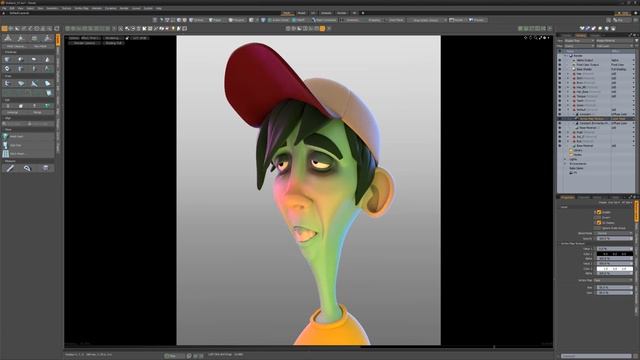Screen dimensions: 640x360
Task: Click the cylinder-shaped icon in bottom tool row
Action: 45,168
